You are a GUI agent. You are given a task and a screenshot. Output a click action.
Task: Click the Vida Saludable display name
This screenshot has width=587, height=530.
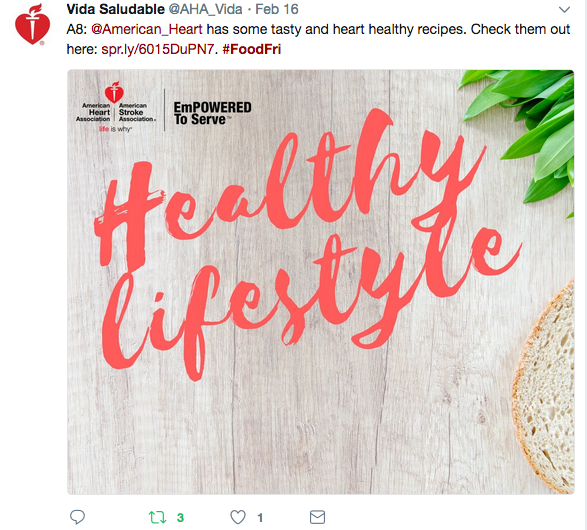(115, 9)
